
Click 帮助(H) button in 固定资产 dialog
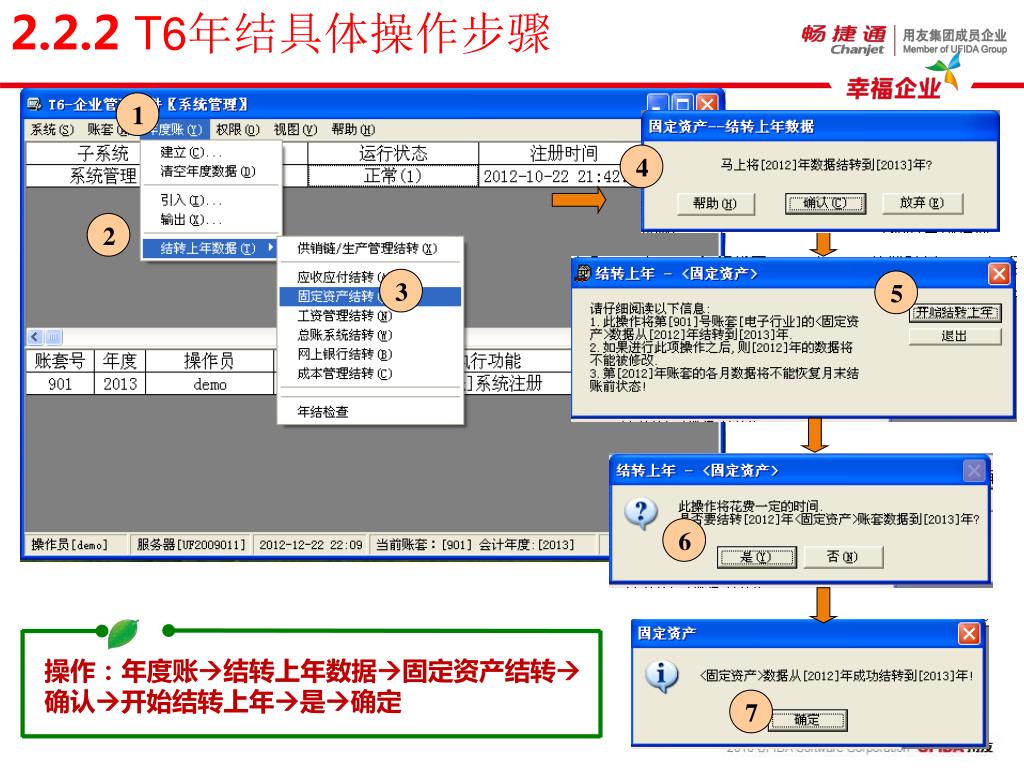tap(715, 204)
